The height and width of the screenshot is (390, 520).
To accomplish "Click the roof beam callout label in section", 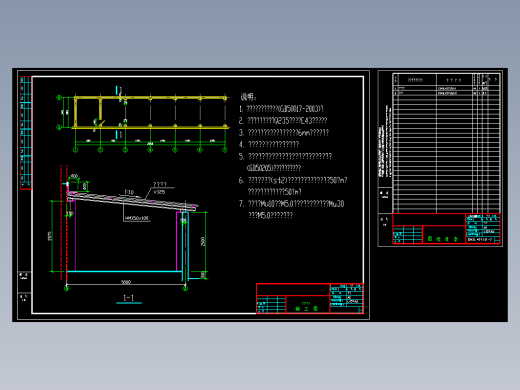I will tap(137, 218).
